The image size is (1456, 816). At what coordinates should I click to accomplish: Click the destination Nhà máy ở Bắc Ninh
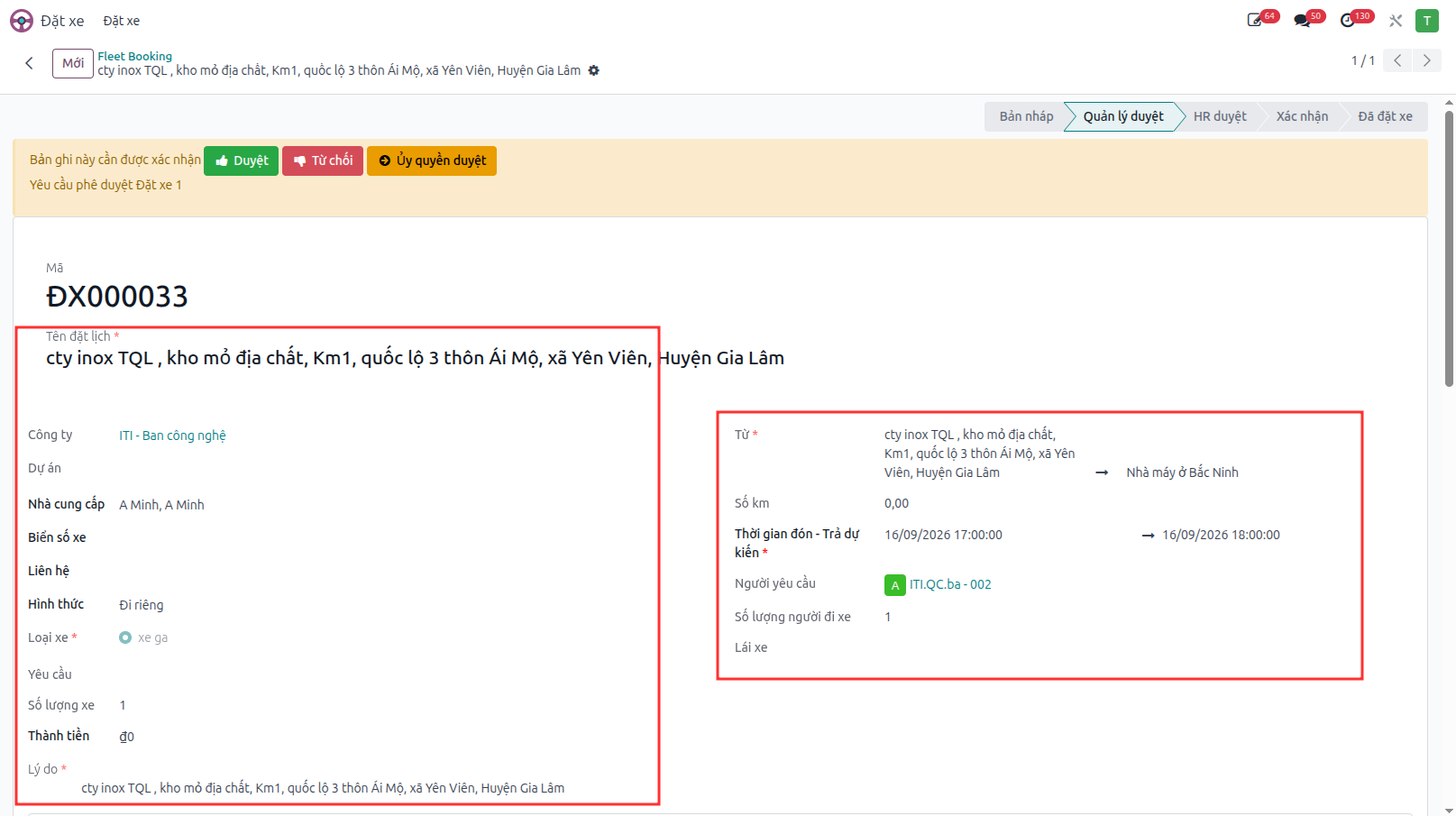(1182, 472)
